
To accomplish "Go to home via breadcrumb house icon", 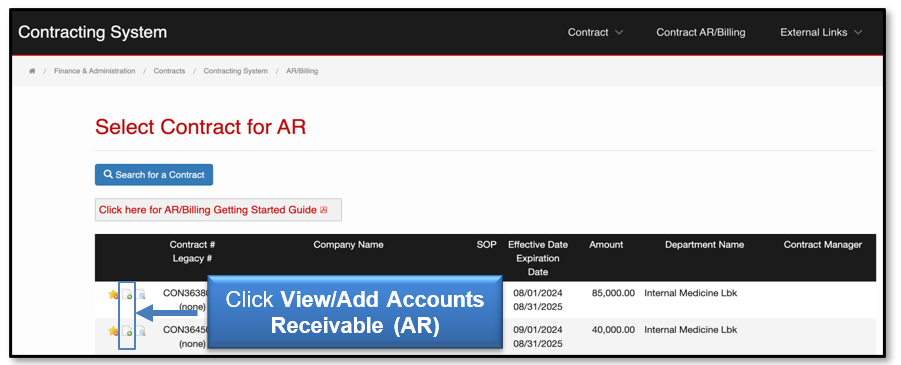I will point(32,71).
